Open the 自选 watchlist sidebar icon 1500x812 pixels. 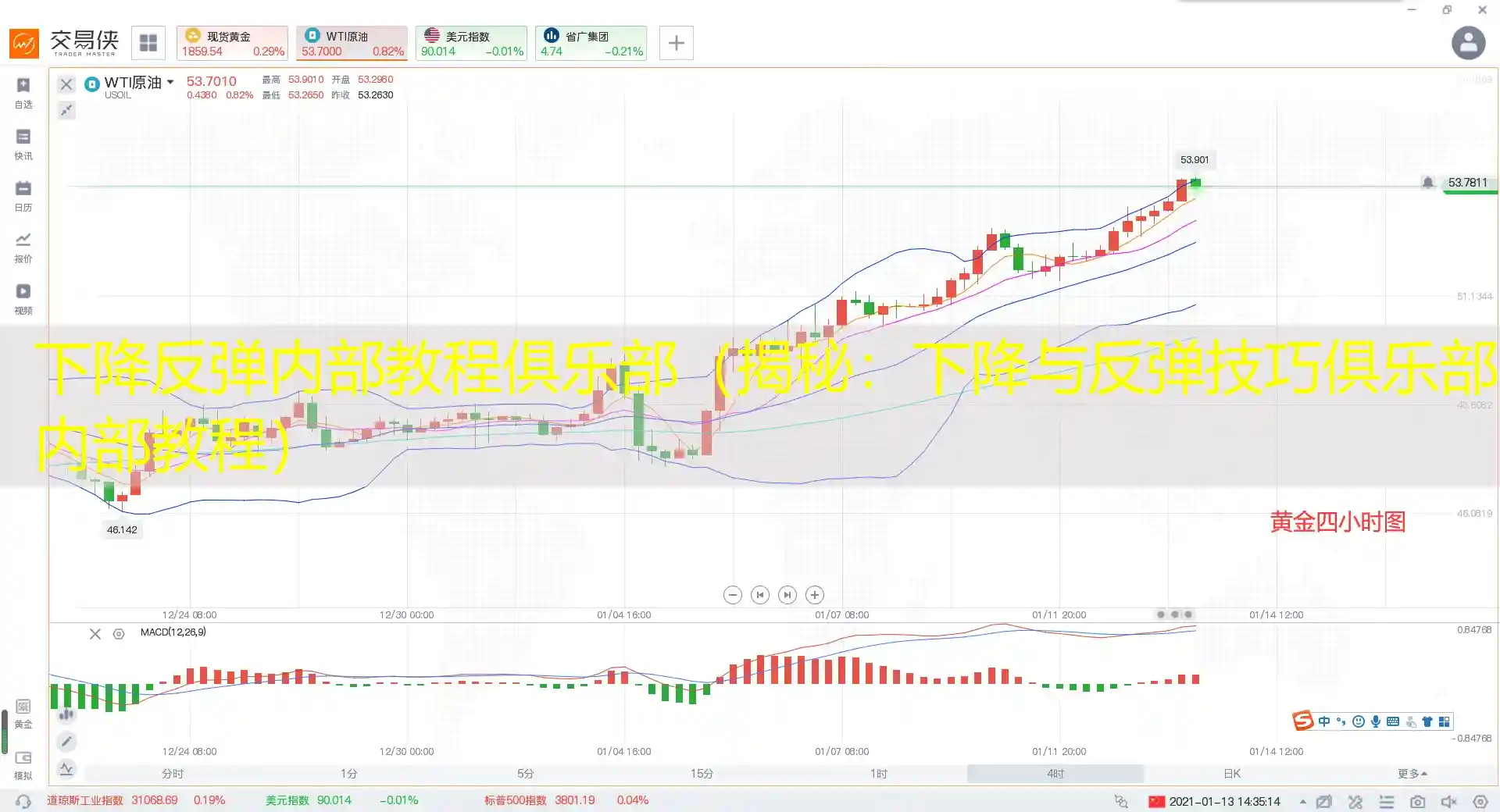(x=23, y=92)
